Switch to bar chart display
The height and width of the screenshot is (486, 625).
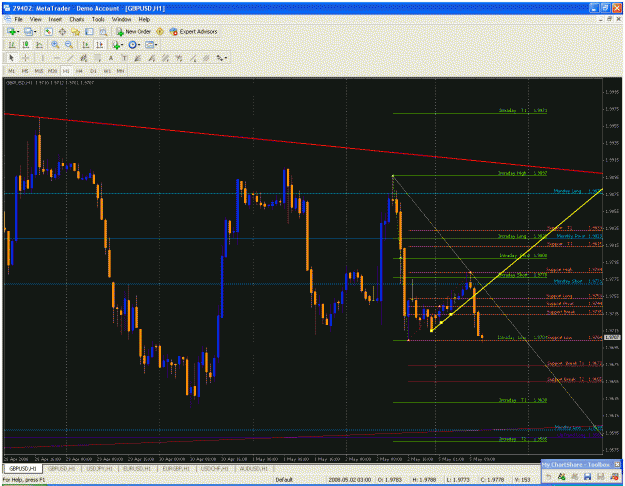[12, 45]
